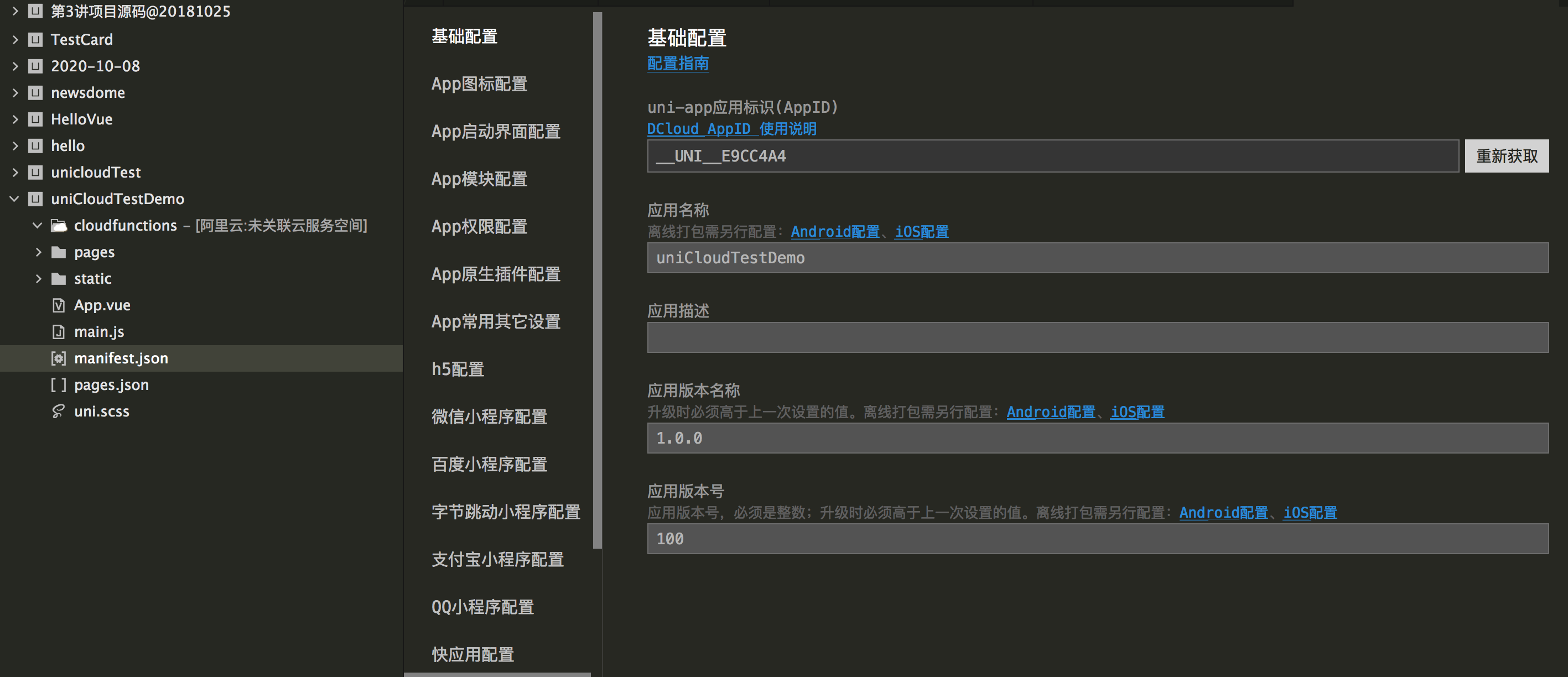Click the uniCloudTestDemo project icon
1568x677 pixels.
coord(34,199)
